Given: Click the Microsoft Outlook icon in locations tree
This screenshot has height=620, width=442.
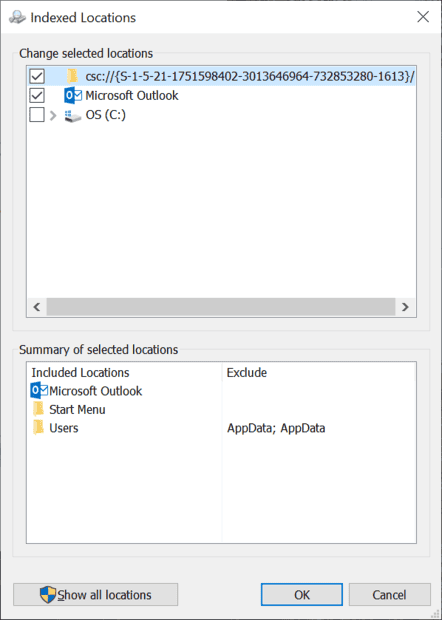Looking at the screenshot, I should coord(73,95).
